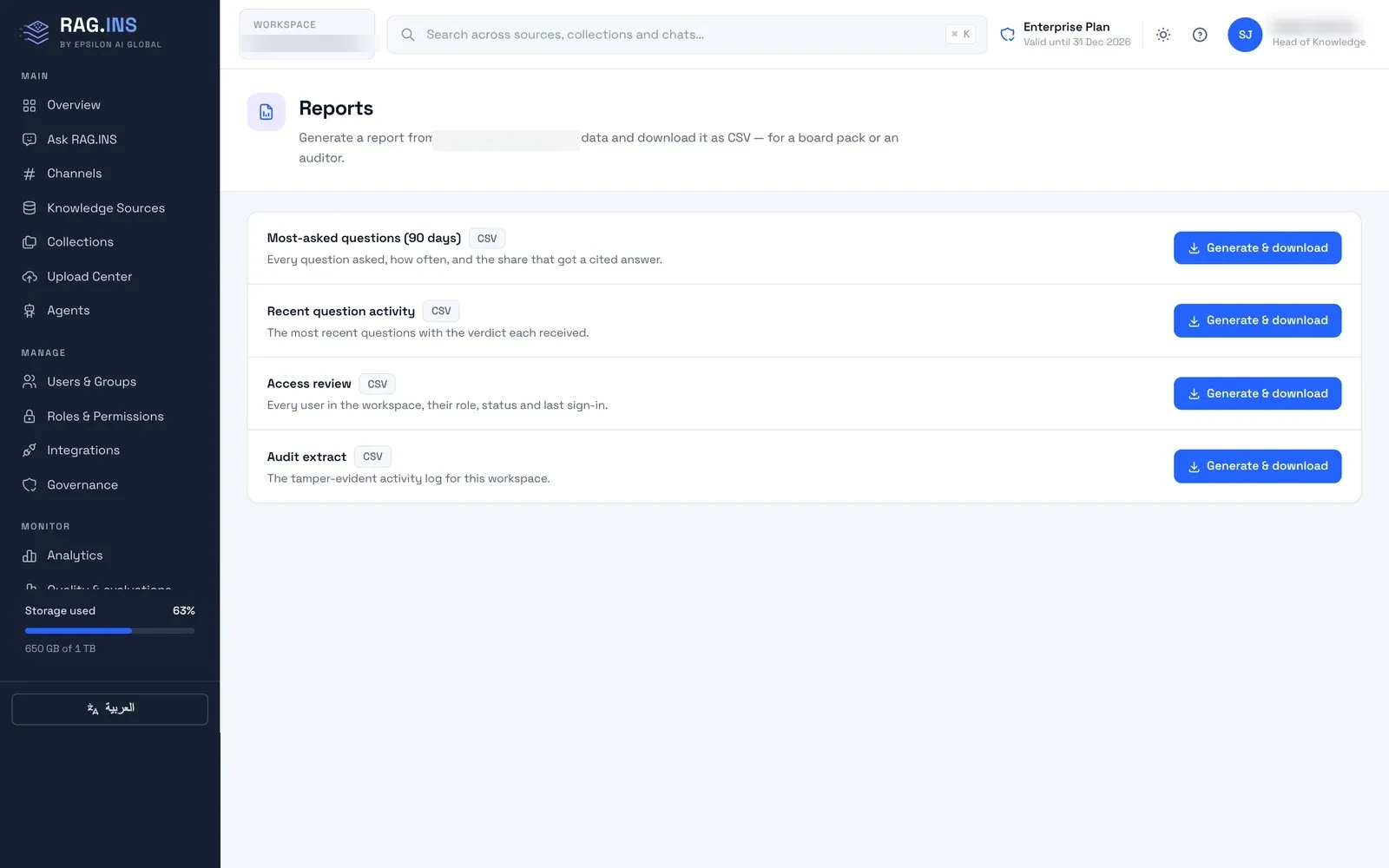Generate & download Audit extract report

[x=1257, y=466]
